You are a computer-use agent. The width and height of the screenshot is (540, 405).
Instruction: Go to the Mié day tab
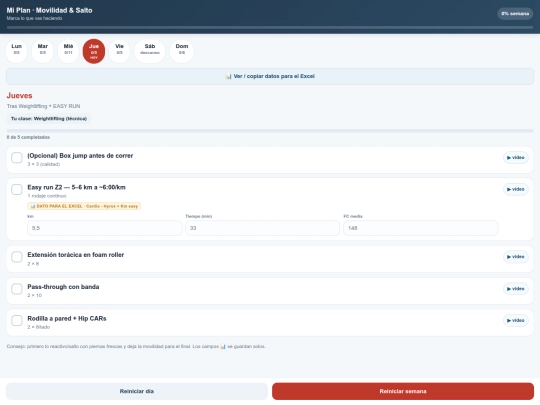(68, 51)
